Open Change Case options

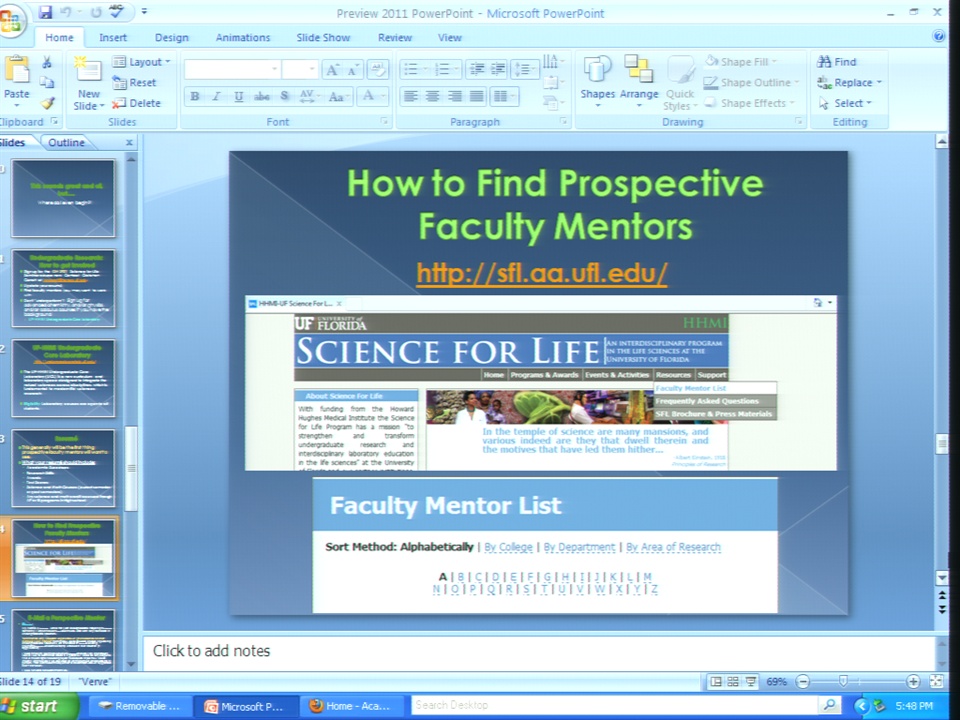(x=338, y=96)
